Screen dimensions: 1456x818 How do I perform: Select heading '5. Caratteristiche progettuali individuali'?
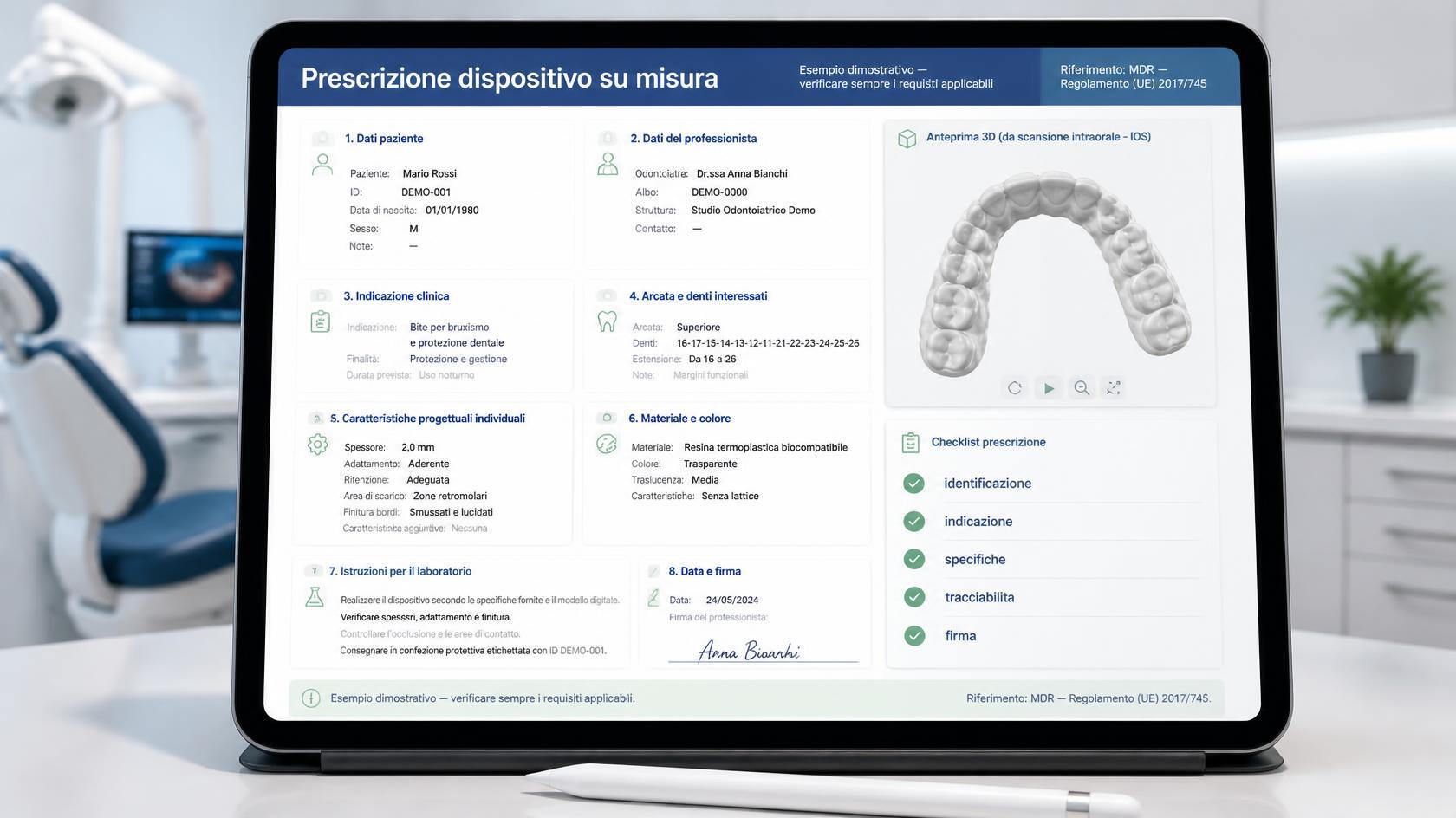tap(427, 419)
